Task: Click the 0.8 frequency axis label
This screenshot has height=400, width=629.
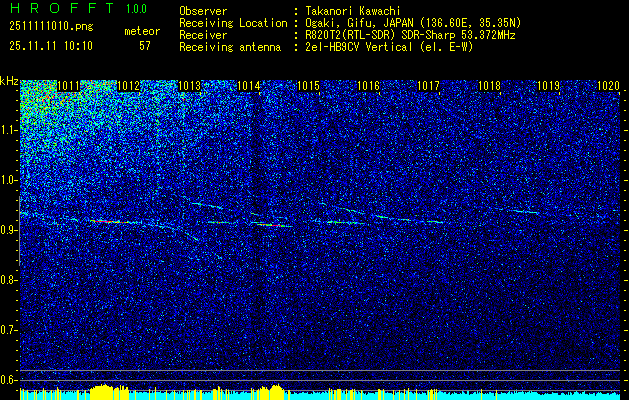Action: click(x=9, y=280)
